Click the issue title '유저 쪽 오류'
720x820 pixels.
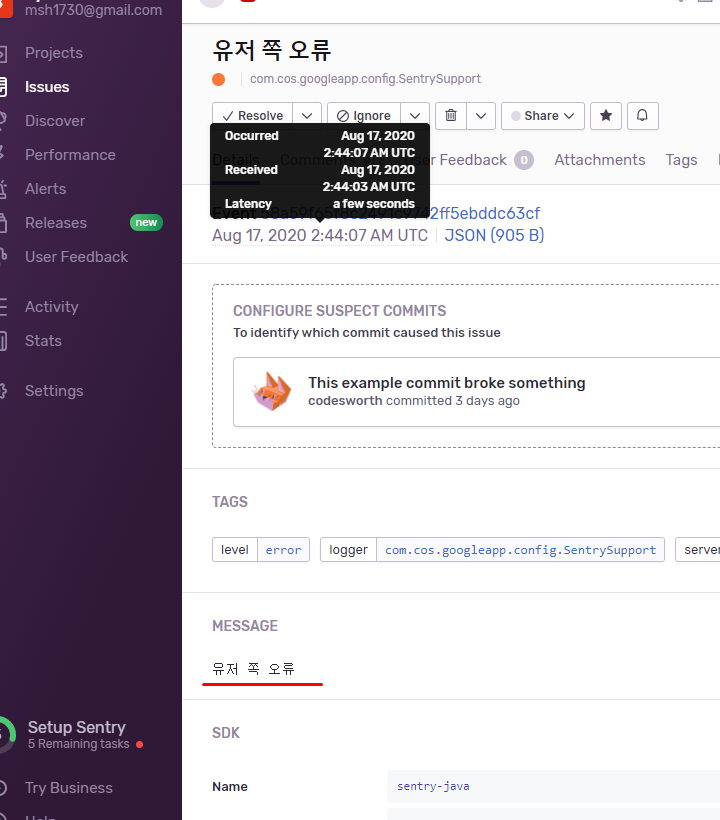coord(272,51)
